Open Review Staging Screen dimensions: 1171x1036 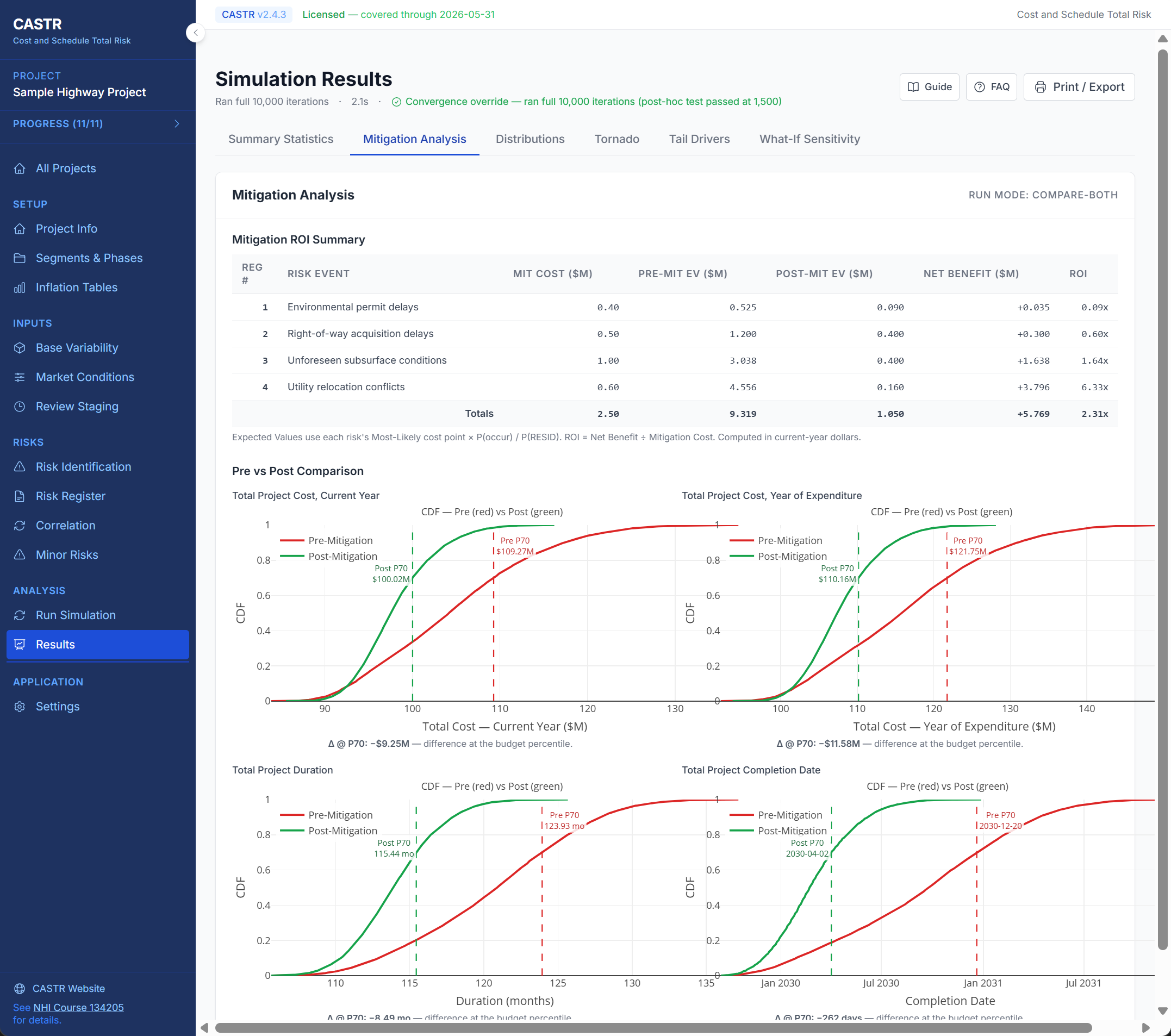point(77,406)
